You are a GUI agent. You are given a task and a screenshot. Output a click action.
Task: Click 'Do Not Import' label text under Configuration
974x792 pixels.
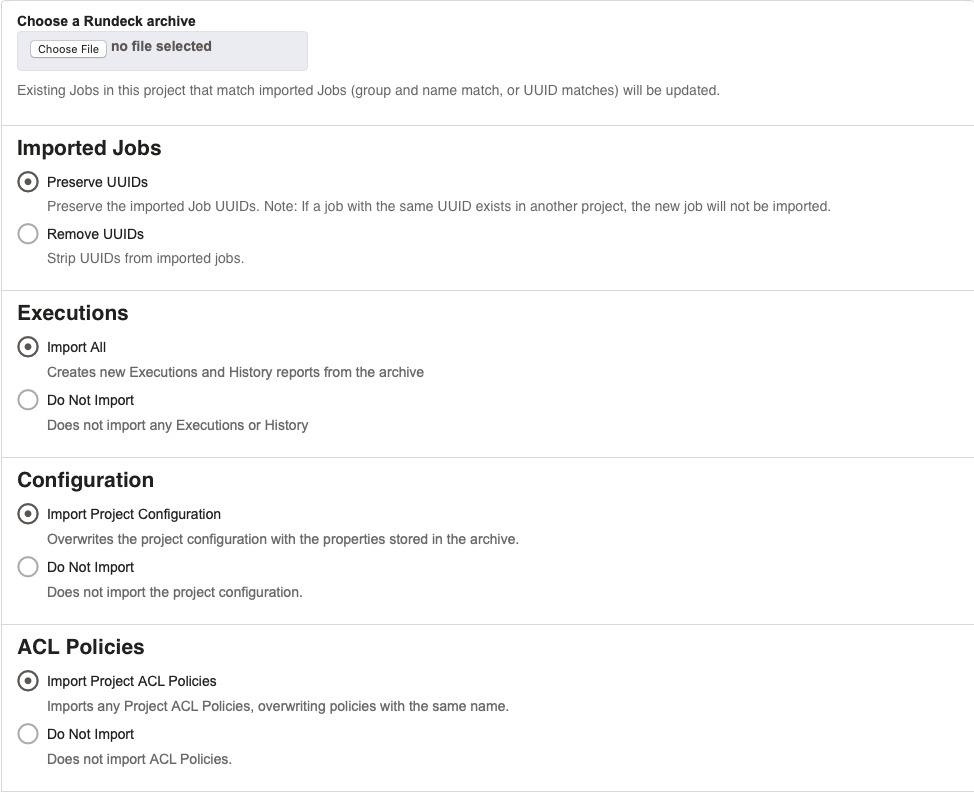coord(90,567)
